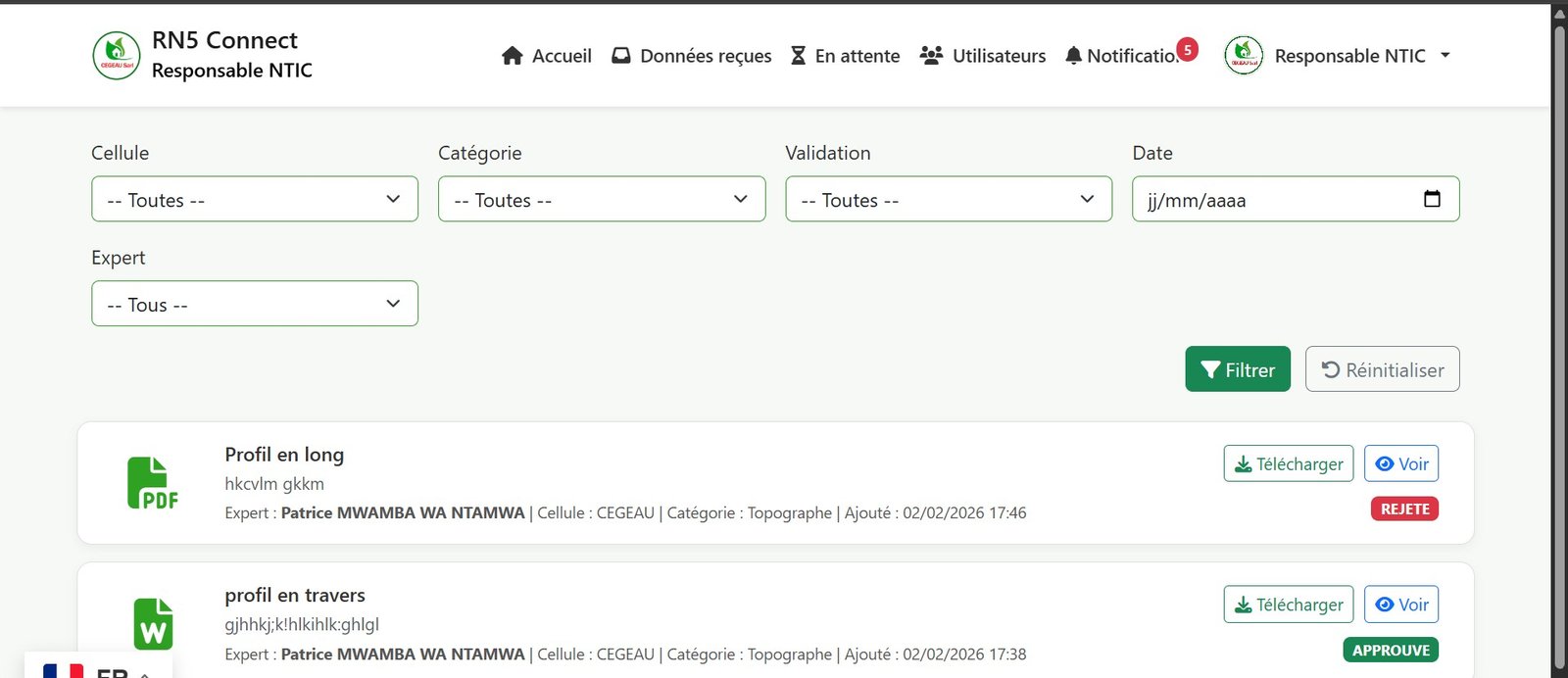
Task: Open the calendar picker icon in Date field
Action: [x=1432, y=199]
